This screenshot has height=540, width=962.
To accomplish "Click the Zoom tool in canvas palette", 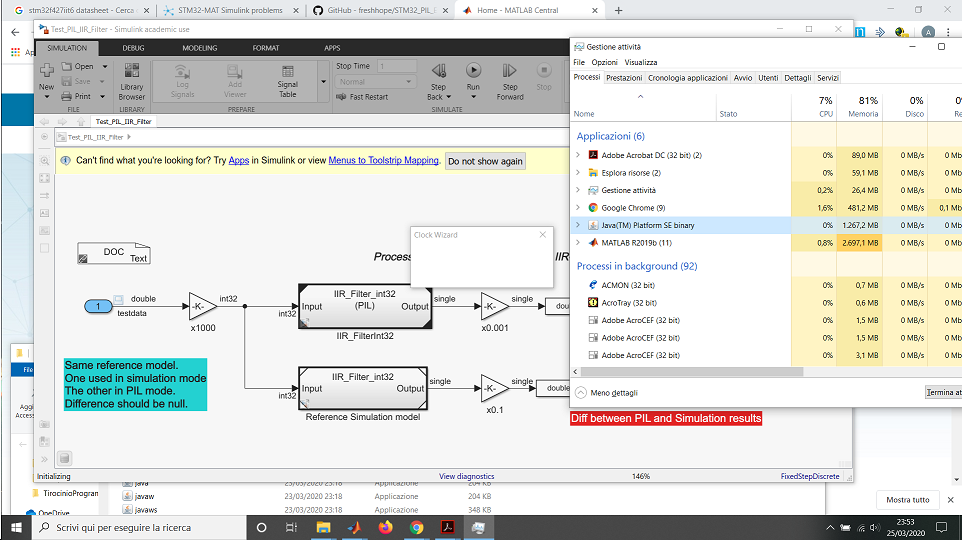I will coord(44,161).
